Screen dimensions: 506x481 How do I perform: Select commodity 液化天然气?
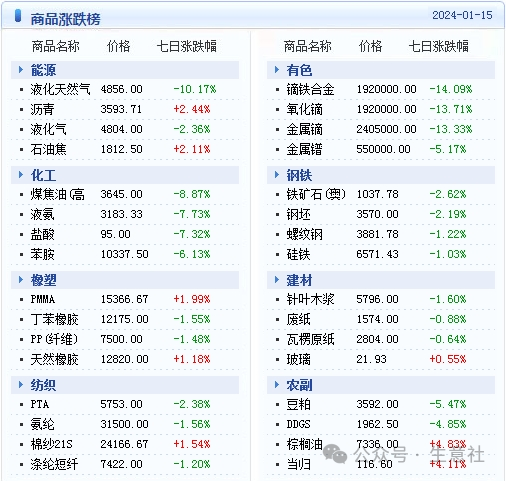click(x=60, y=89)
